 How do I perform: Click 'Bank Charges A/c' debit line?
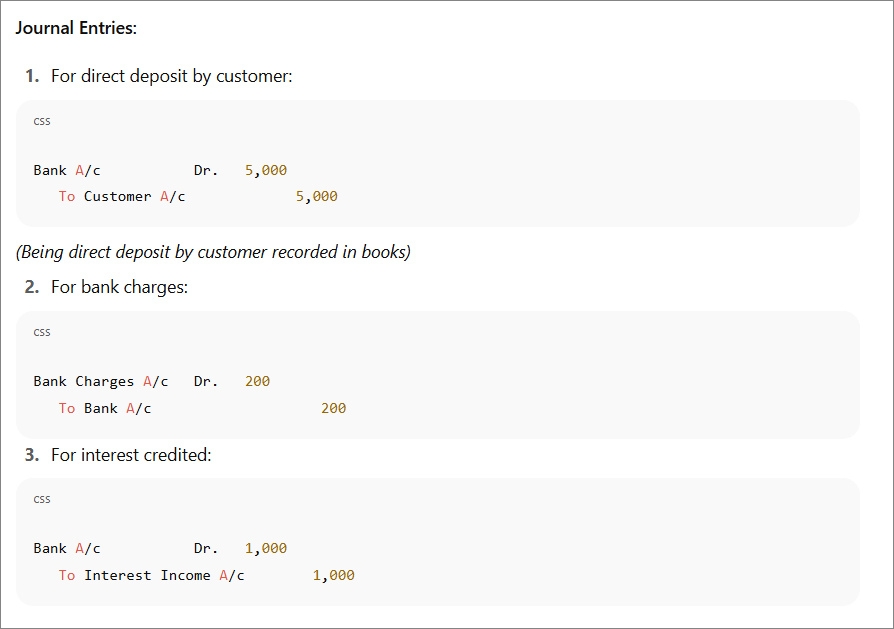coord(101,382)
